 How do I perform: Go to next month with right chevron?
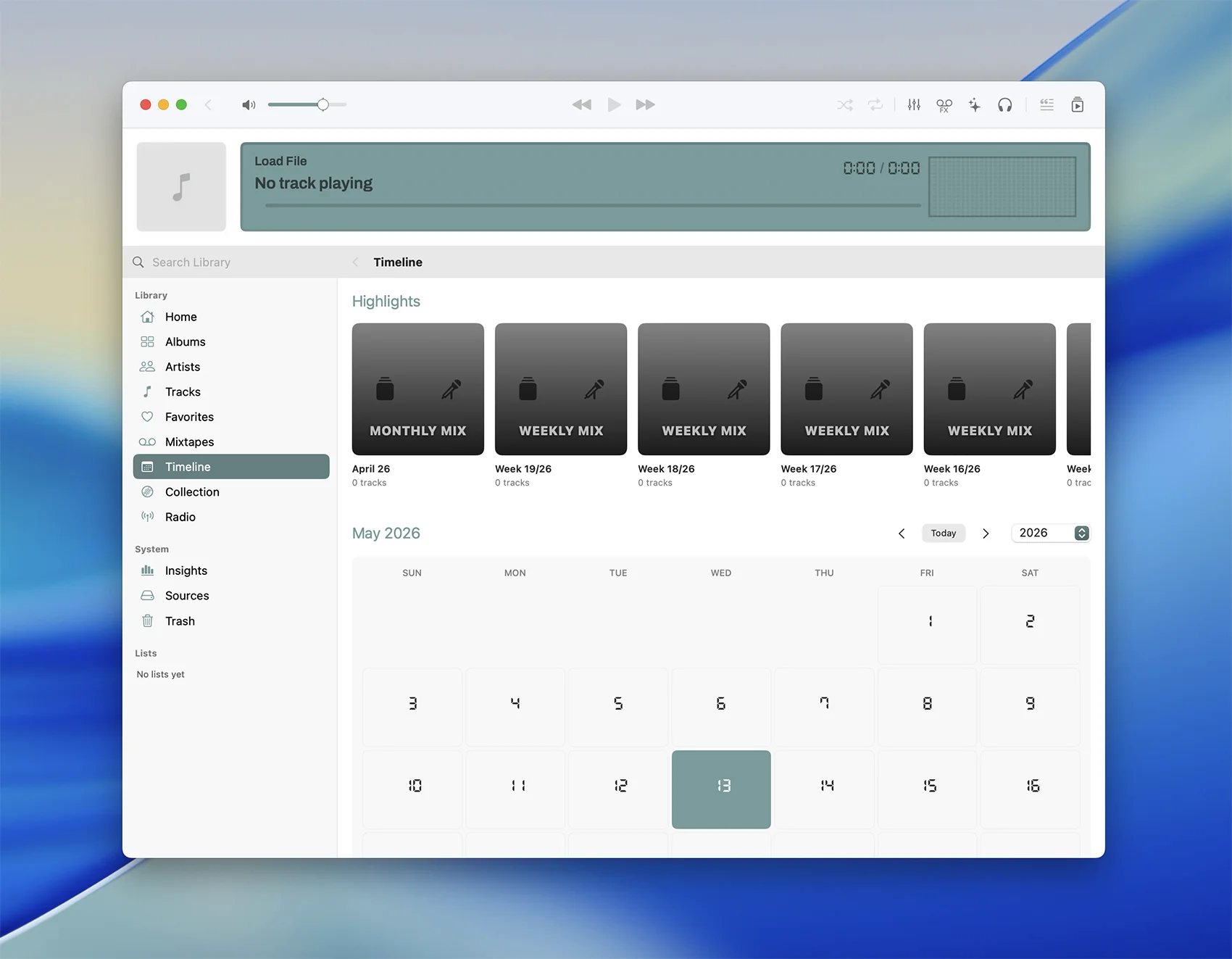pyautogui.click(x=986, y=534)
